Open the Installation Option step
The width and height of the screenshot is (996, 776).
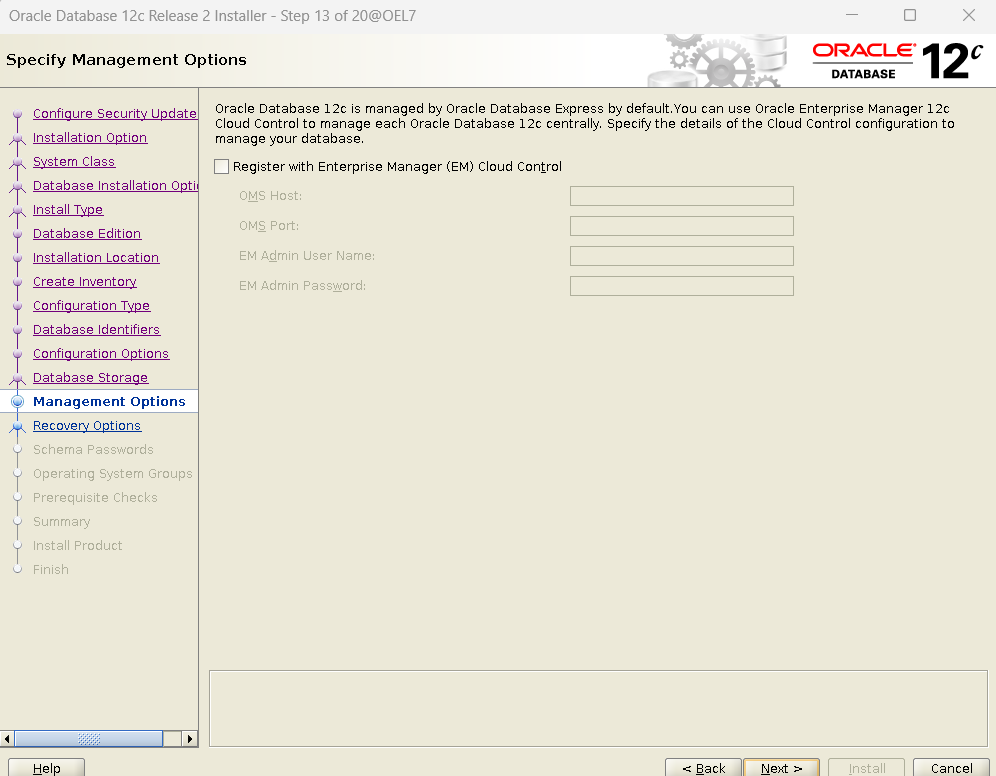tap(90, 138)
